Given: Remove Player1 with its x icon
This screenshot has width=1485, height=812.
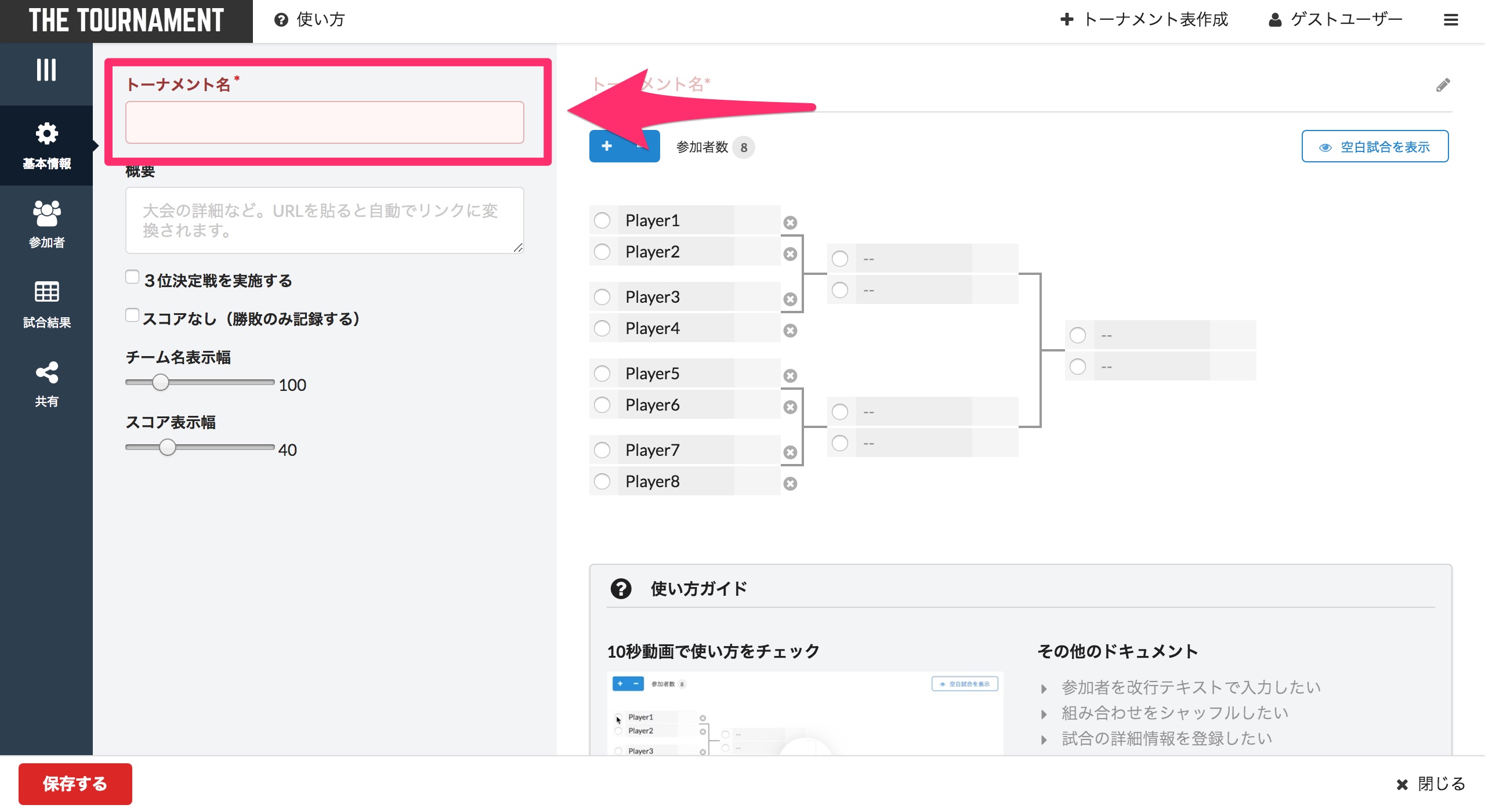Looking at the screenshot, I should pos(790,223).
